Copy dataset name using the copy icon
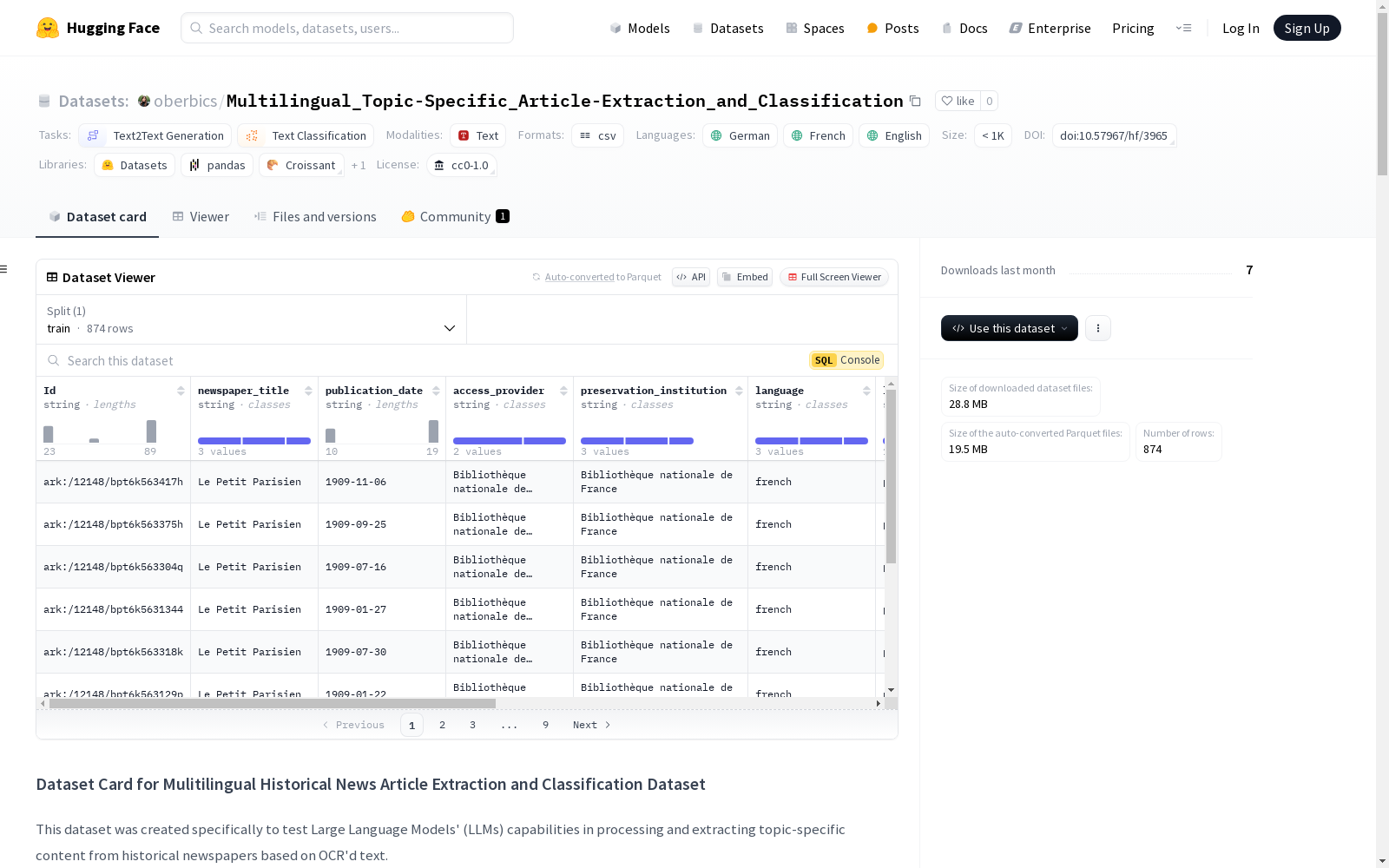 tap(915, 101)
